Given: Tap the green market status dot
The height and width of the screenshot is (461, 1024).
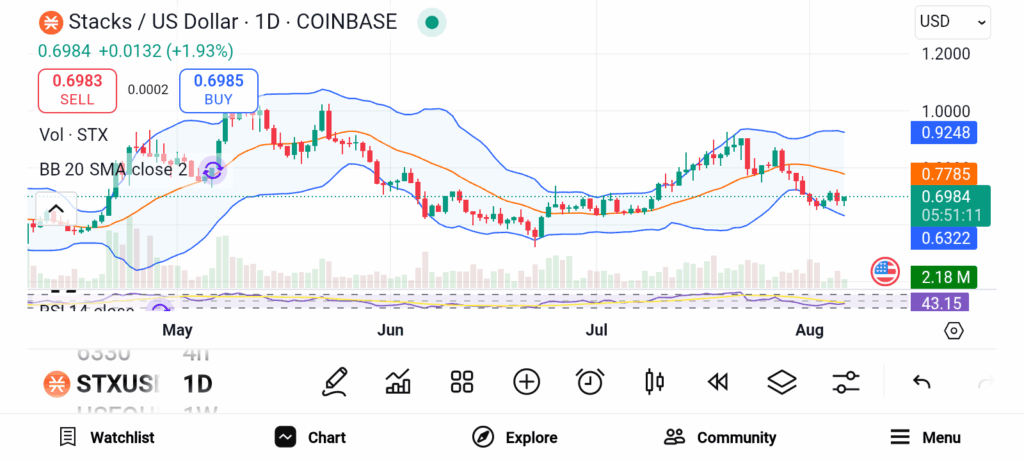Looking at the screenshot, I should pyautogui.click(x=431, y=22).
